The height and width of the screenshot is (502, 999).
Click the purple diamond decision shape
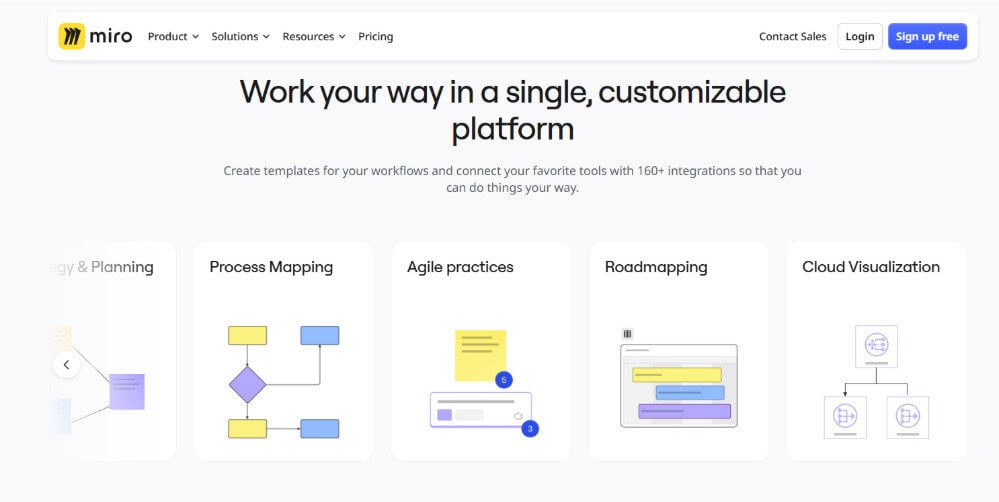coord(247,384)
